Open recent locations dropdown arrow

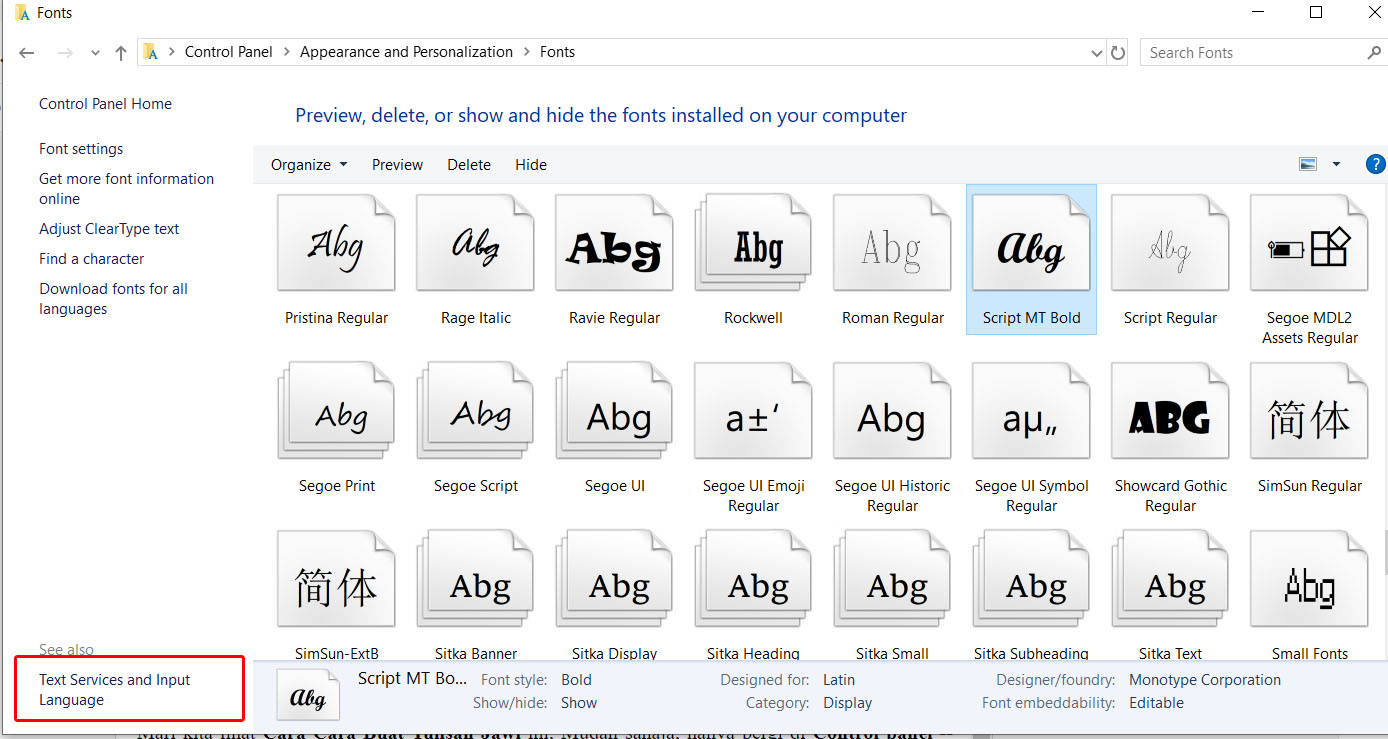[x=95, y=52]
